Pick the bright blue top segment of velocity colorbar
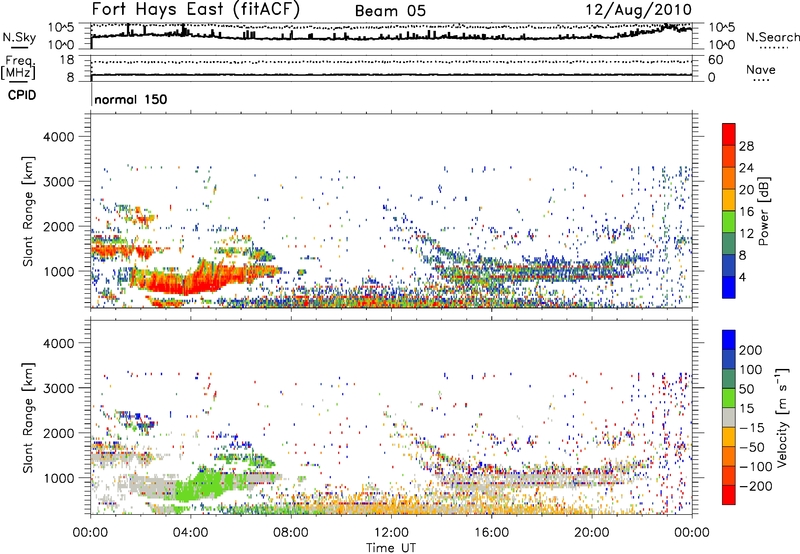Viewport: 800px width, 554px height. [729, 340]
